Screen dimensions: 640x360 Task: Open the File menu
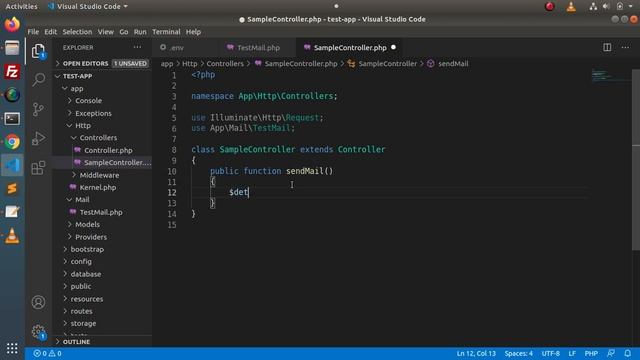coord(33,32)
